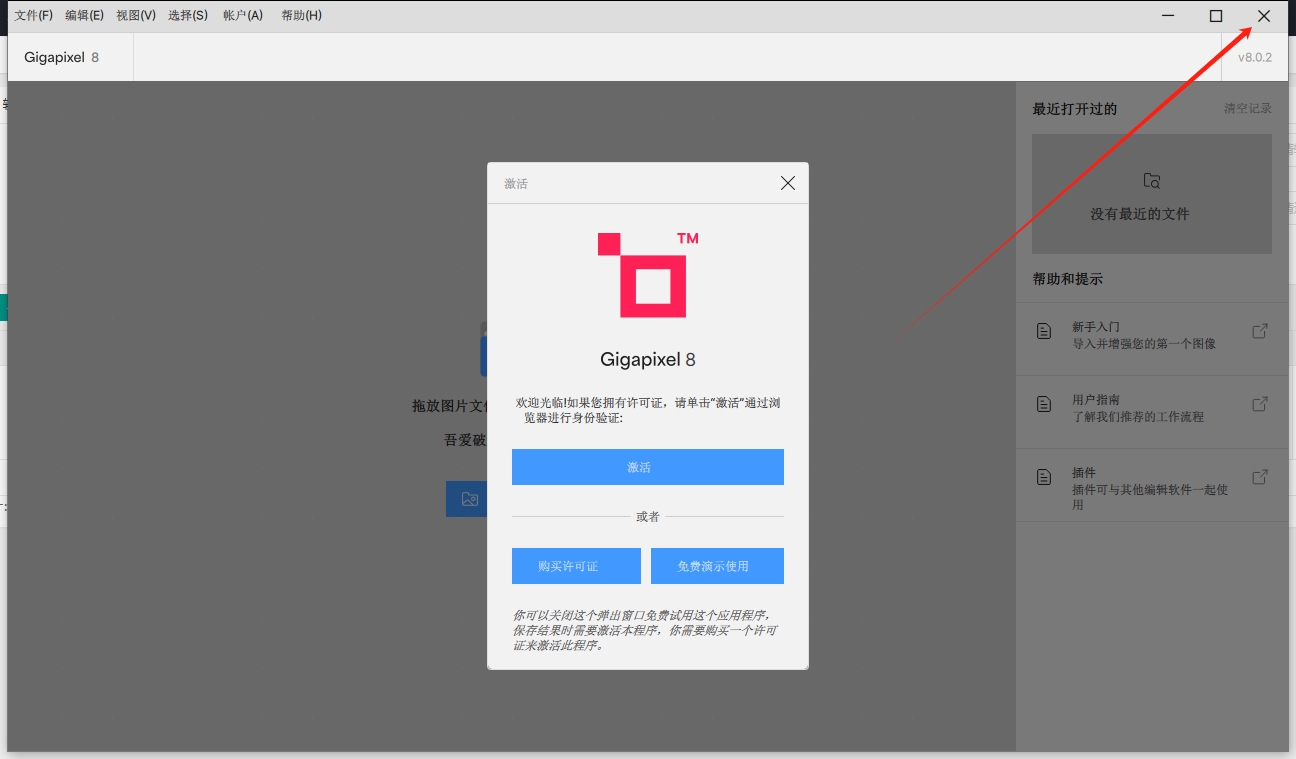1296x759 pixels.
Task: Click the Gigapixel logo in the dialog
Action: coord(648,275)
